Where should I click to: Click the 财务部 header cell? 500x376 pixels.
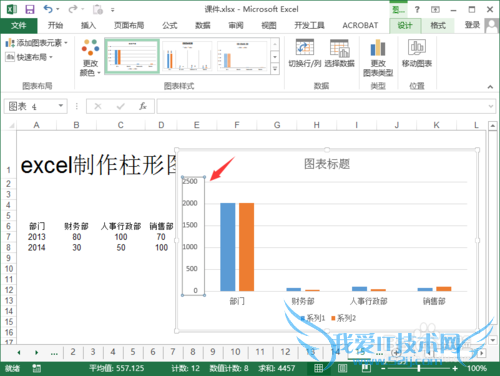tap(76, 226)
